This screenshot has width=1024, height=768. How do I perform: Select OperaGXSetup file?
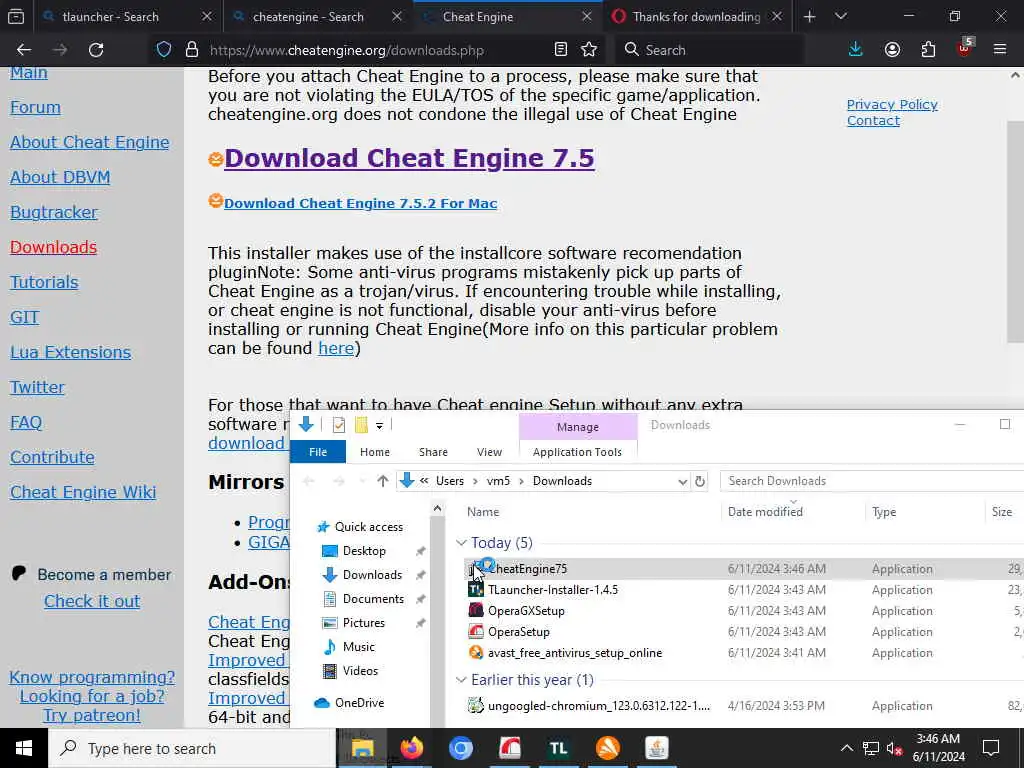[526, 611]
